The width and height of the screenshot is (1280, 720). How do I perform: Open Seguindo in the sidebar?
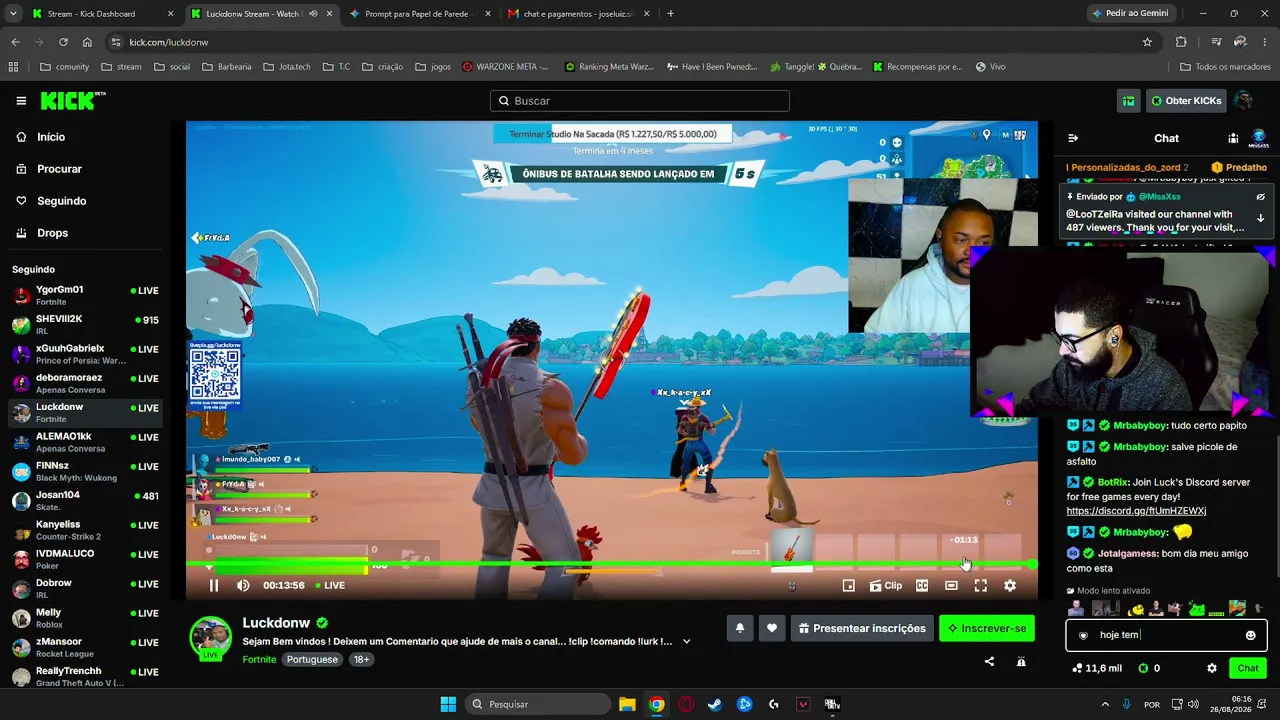[61, 201]
